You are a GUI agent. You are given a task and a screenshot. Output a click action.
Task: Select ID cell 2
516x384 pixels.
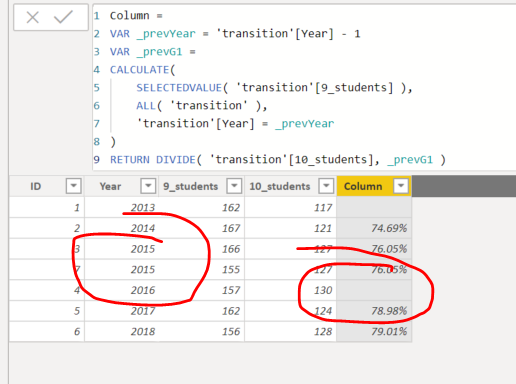tap(47, 228)
